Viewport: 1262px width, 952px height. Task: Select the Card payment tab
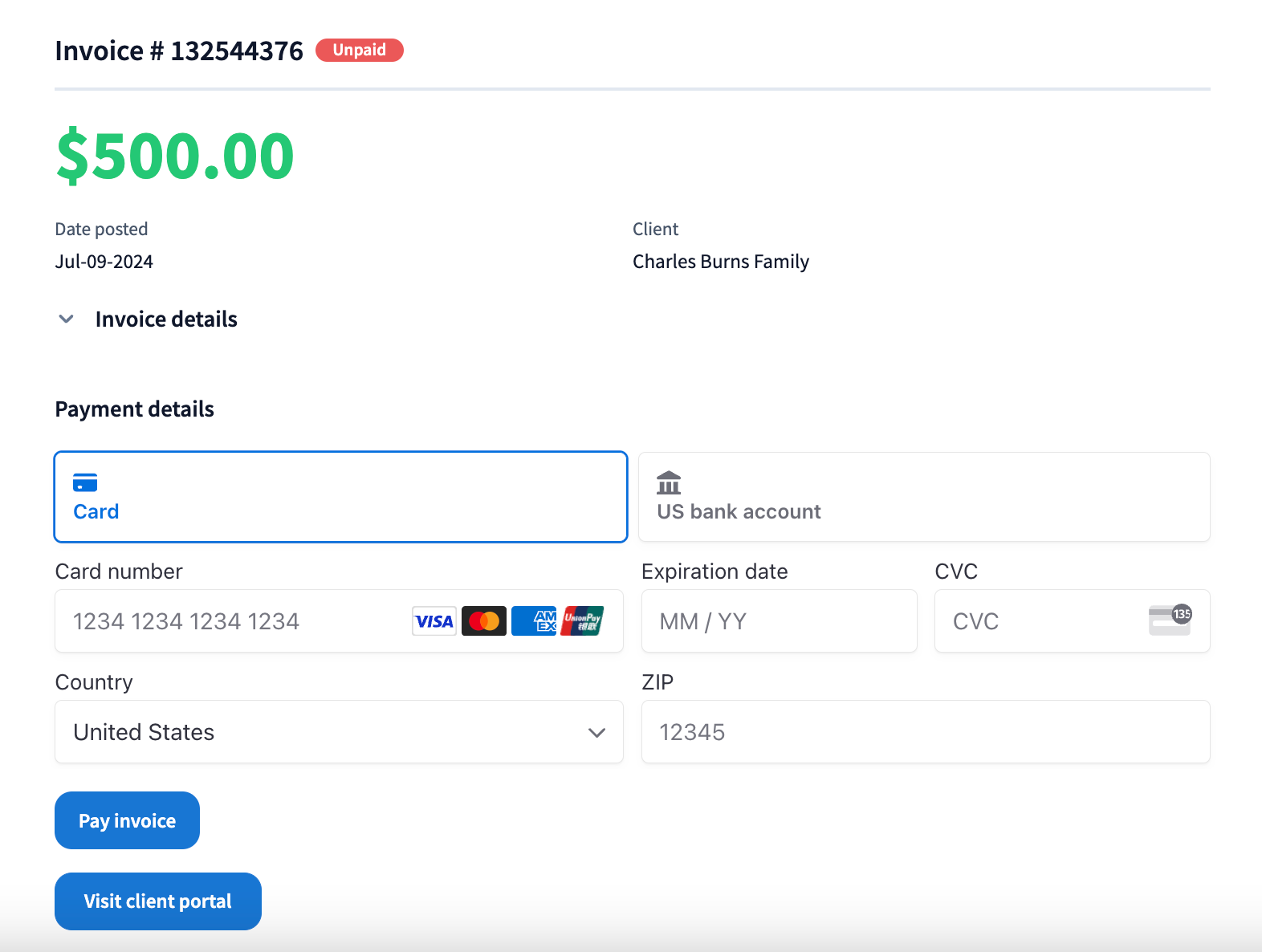point(340,497)
